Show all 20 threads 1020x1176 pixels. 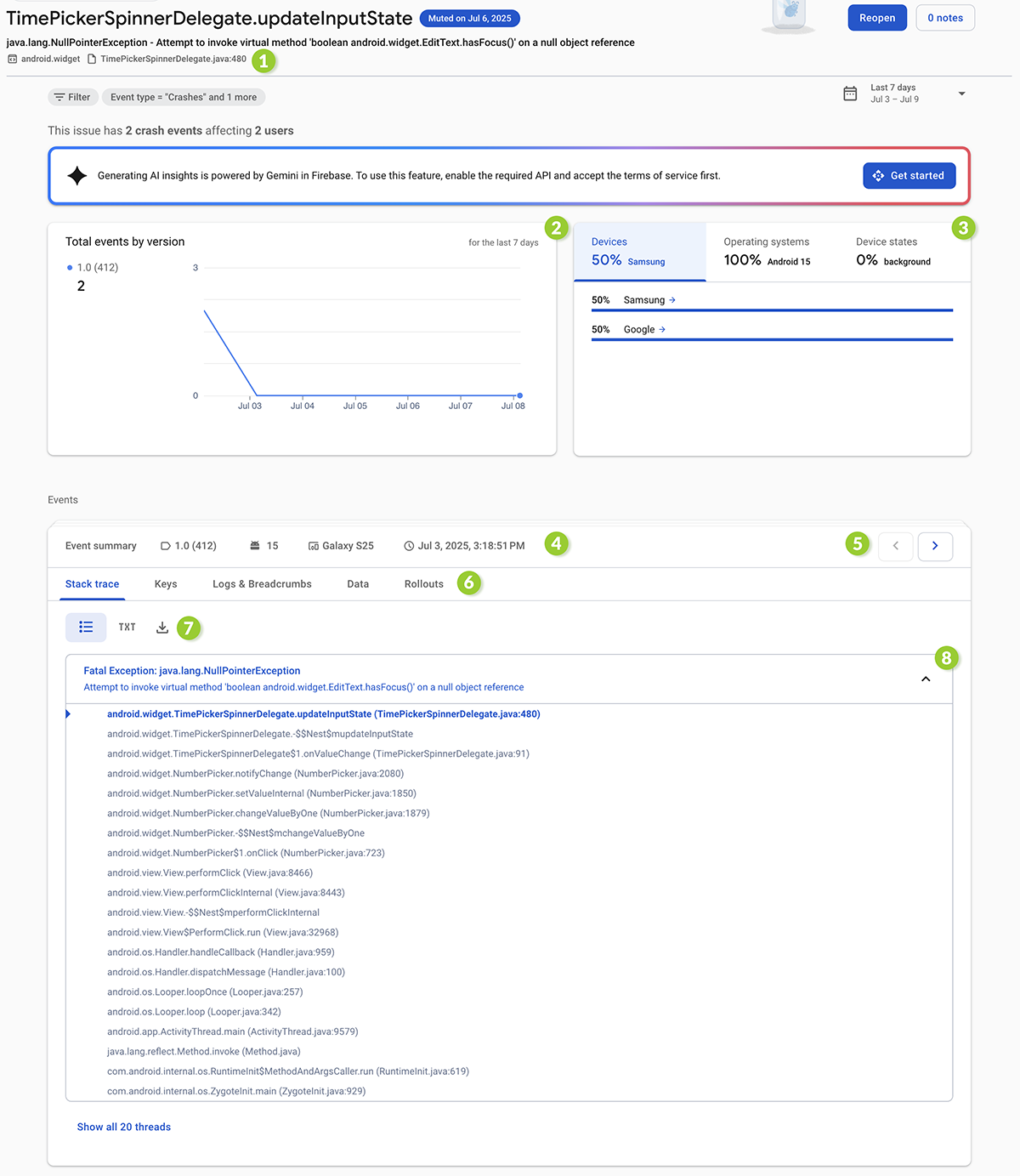point(123,1127)
